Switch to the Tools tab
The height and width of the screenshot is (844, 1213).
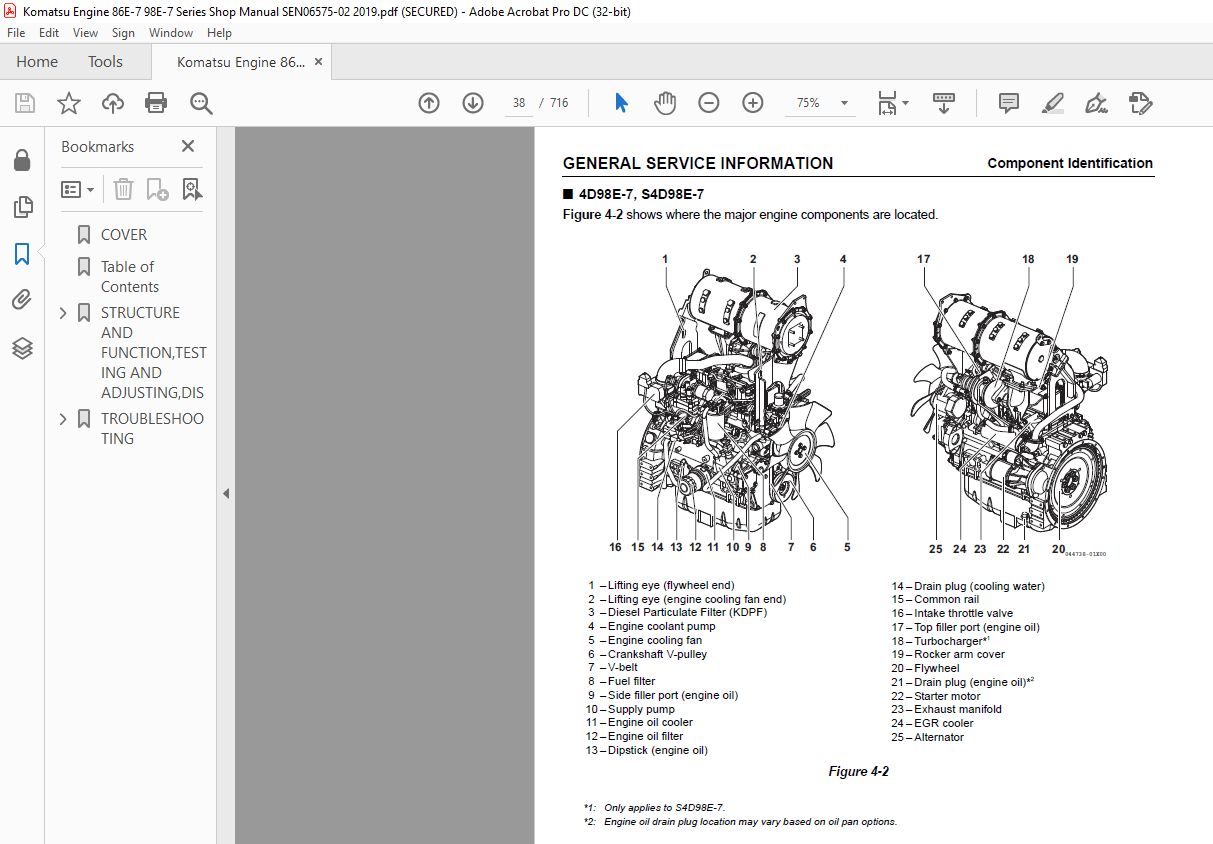105,62
